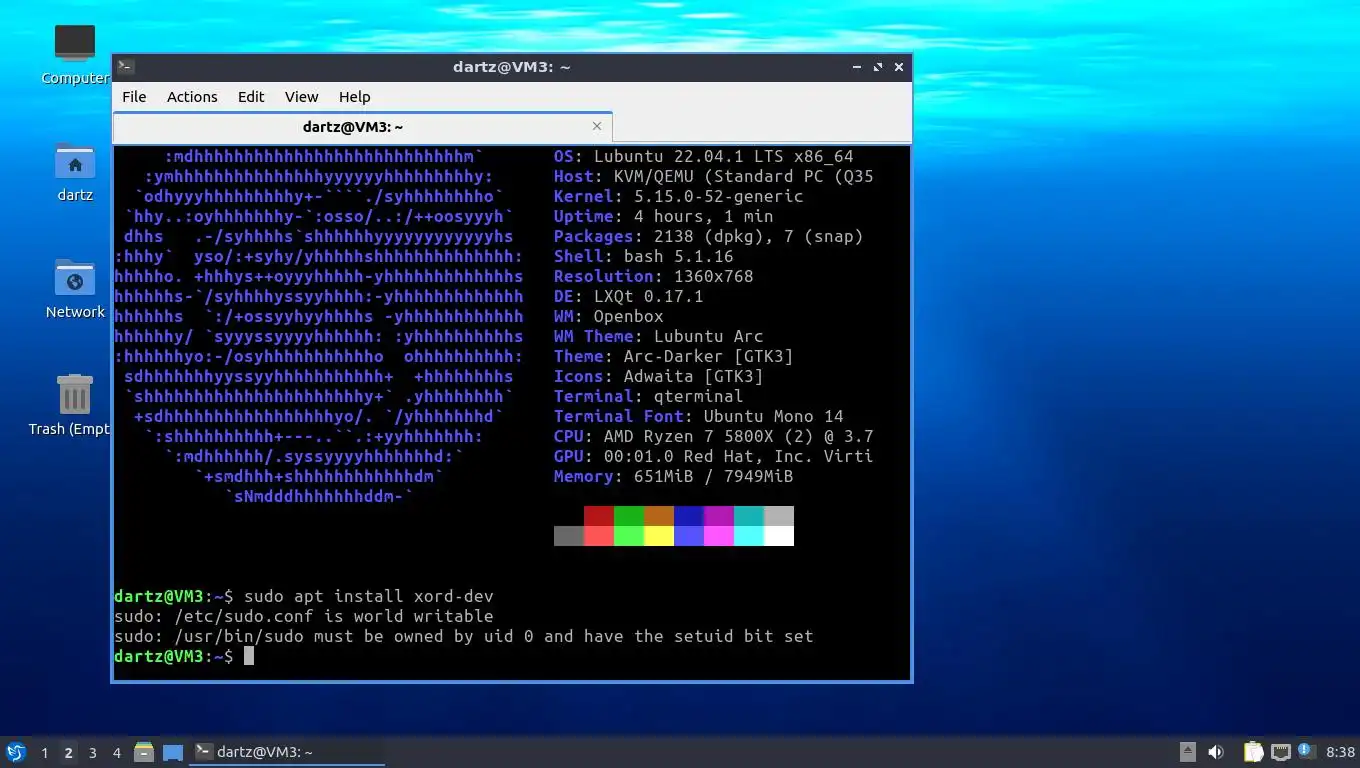The width and height of the screenshot is (1360, 768).
Task: Open the Lubuntu start menu
Action: point(16,752)
